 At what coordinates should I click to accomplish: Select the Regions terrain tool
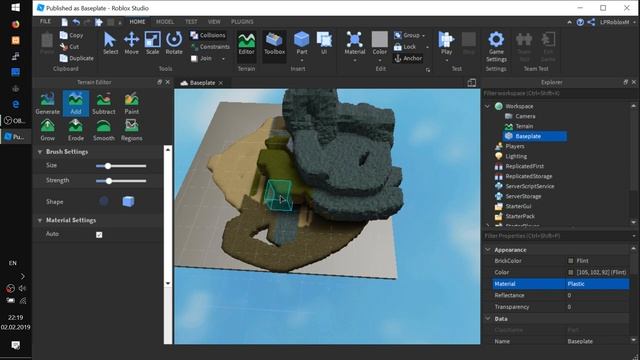[x=131, y=130]
